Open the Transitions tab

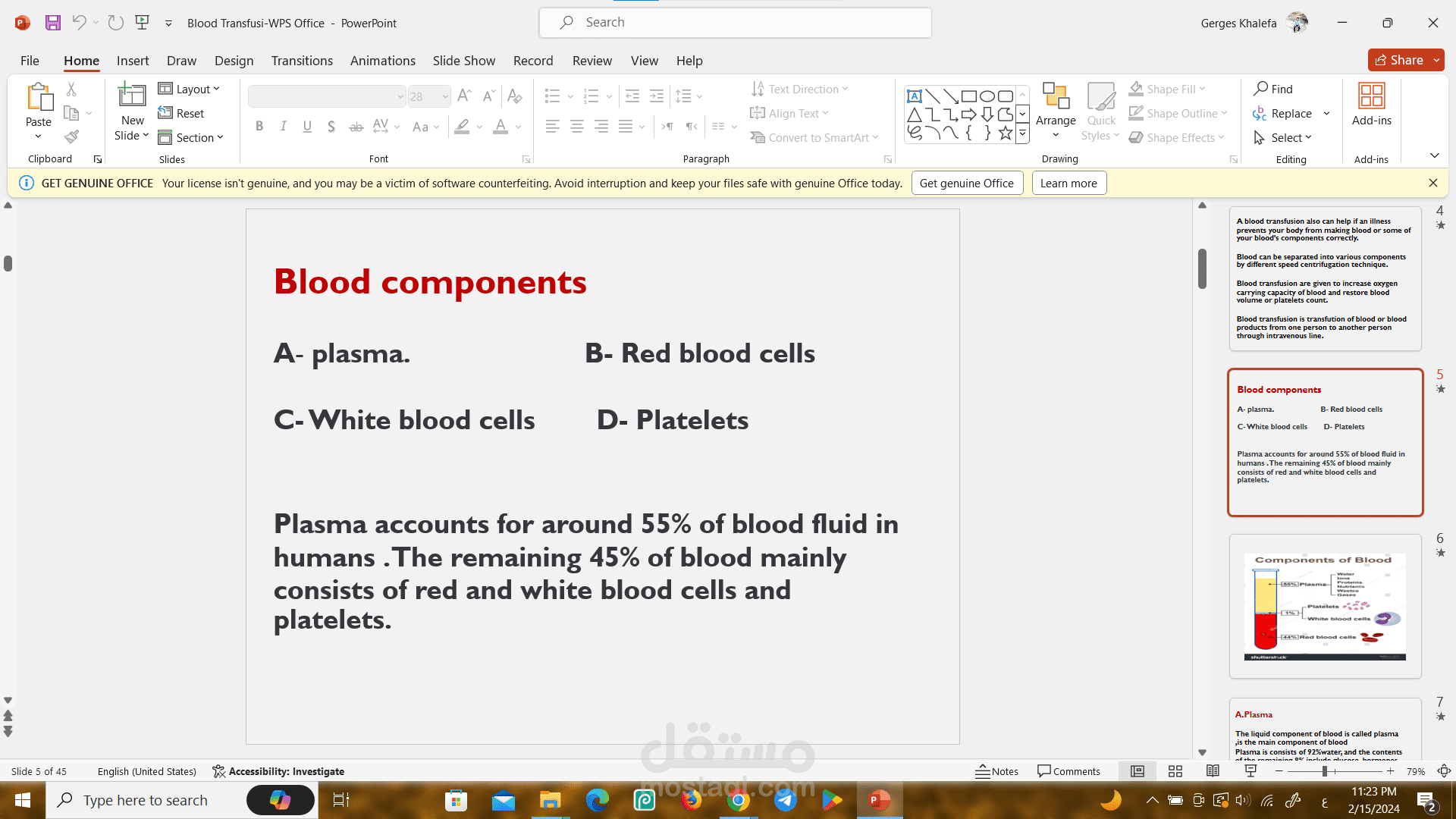(302, 61)
